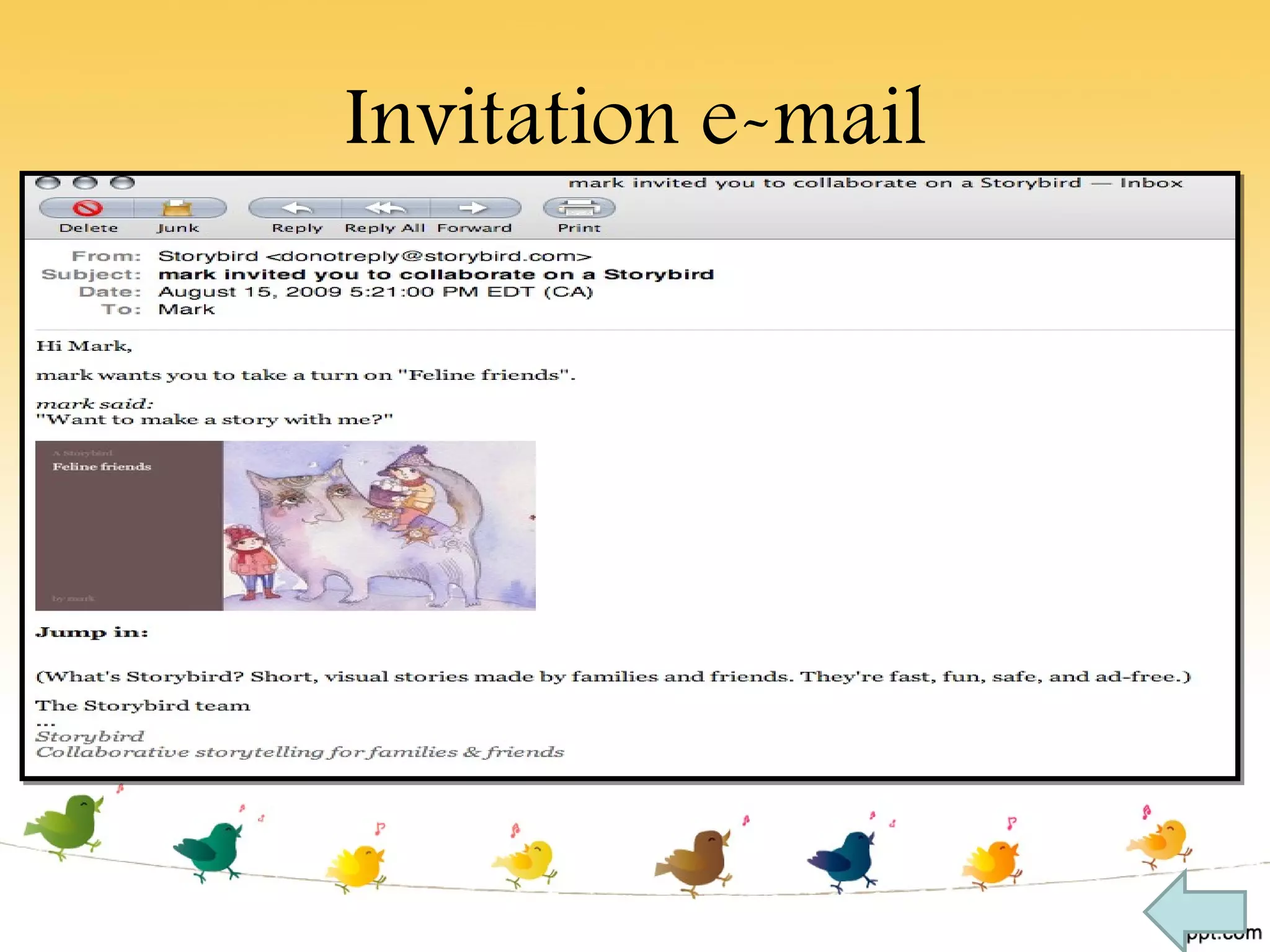Select the subject line text
Viewport: 1270px width, 952px height.
pos(436,275)
